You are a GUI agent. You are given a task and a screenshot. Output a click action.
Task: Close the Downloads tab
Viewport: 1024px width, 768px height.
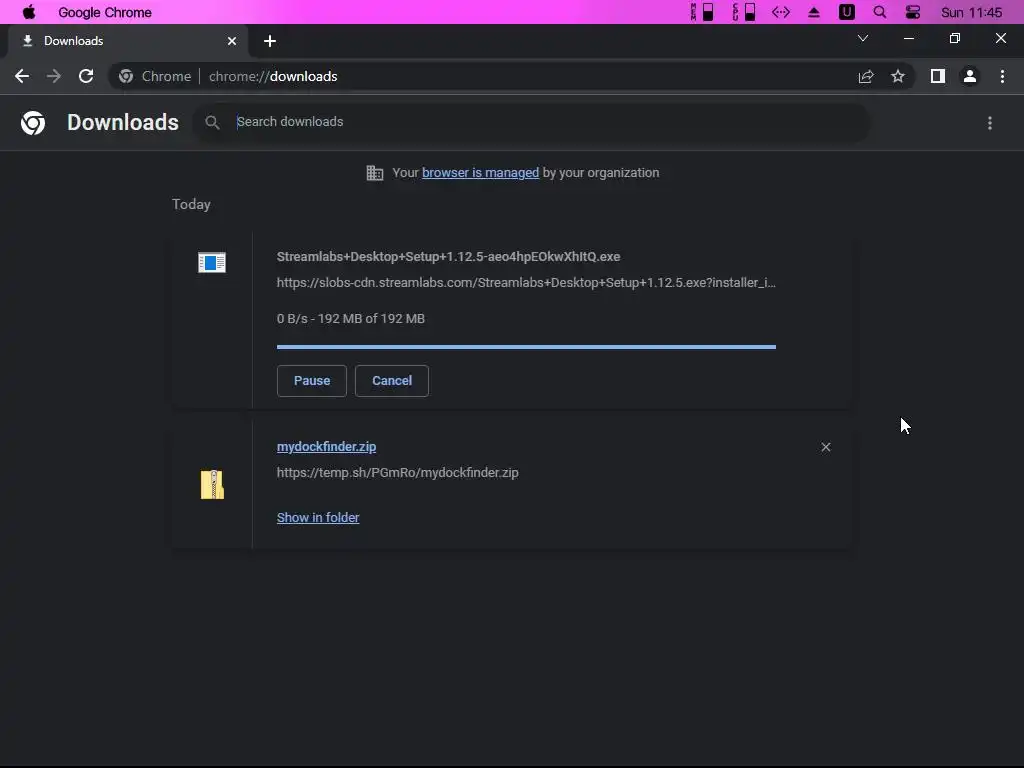point(232,41)
